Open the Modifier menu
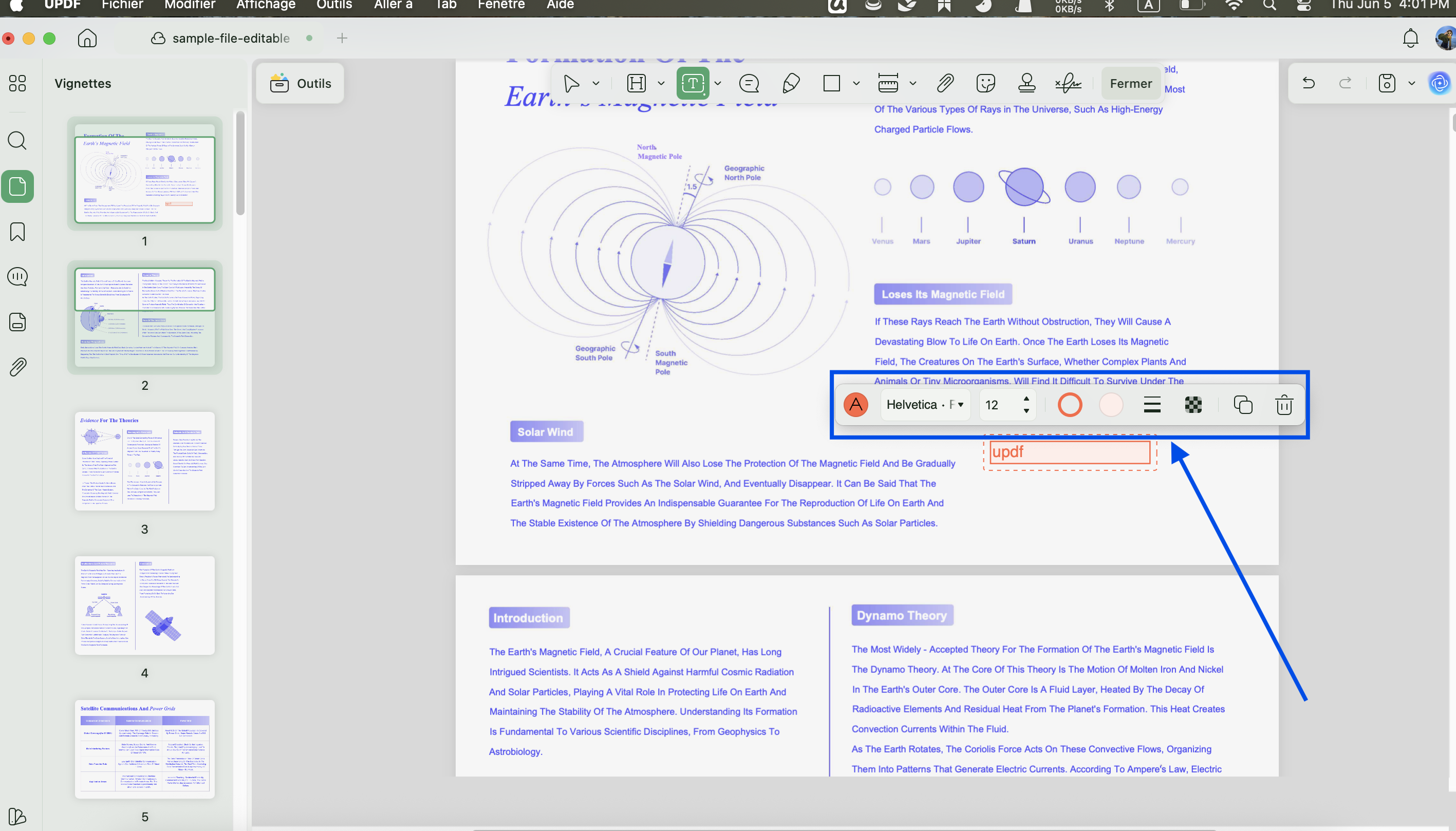 pos(190,5)
